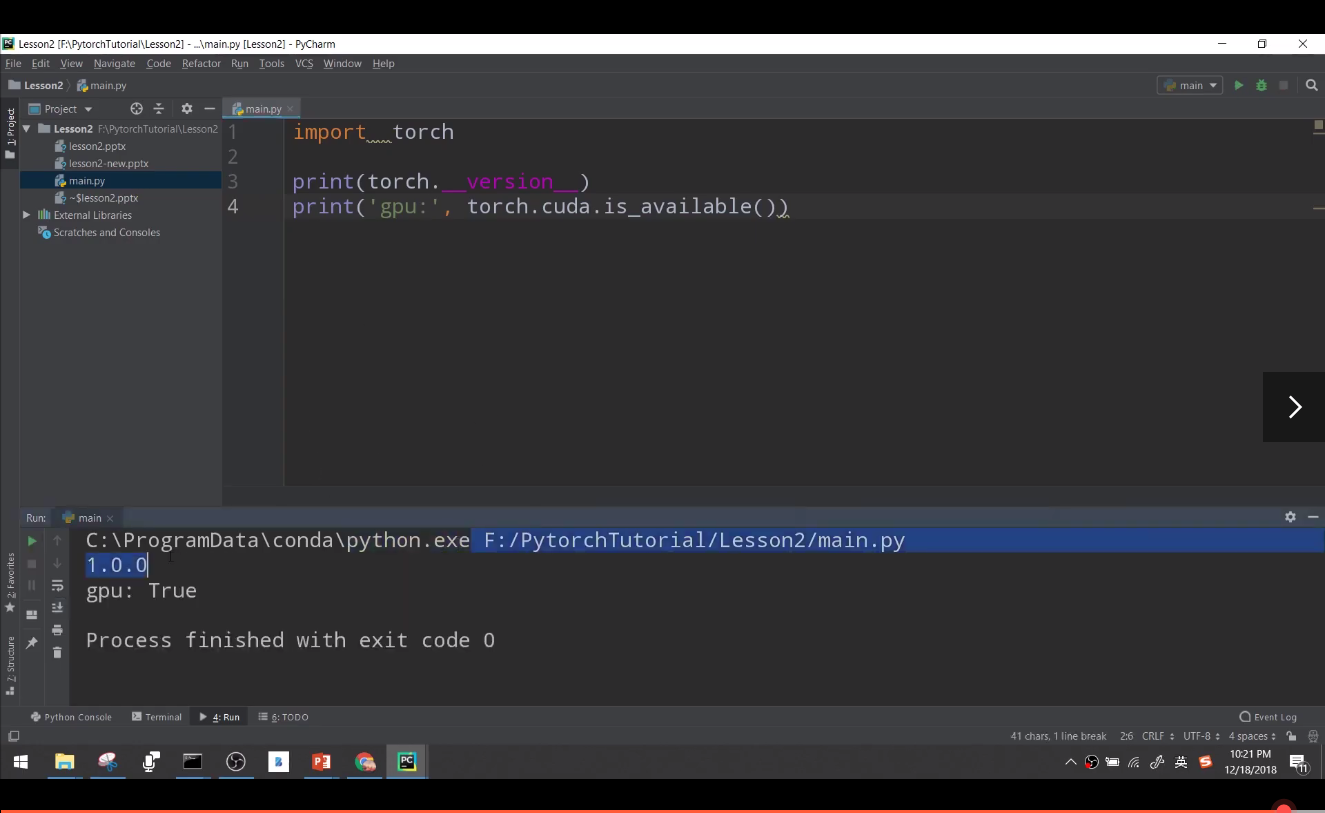Close the main.py editor tab
The image size is (1325, 813).
[291, 109]
